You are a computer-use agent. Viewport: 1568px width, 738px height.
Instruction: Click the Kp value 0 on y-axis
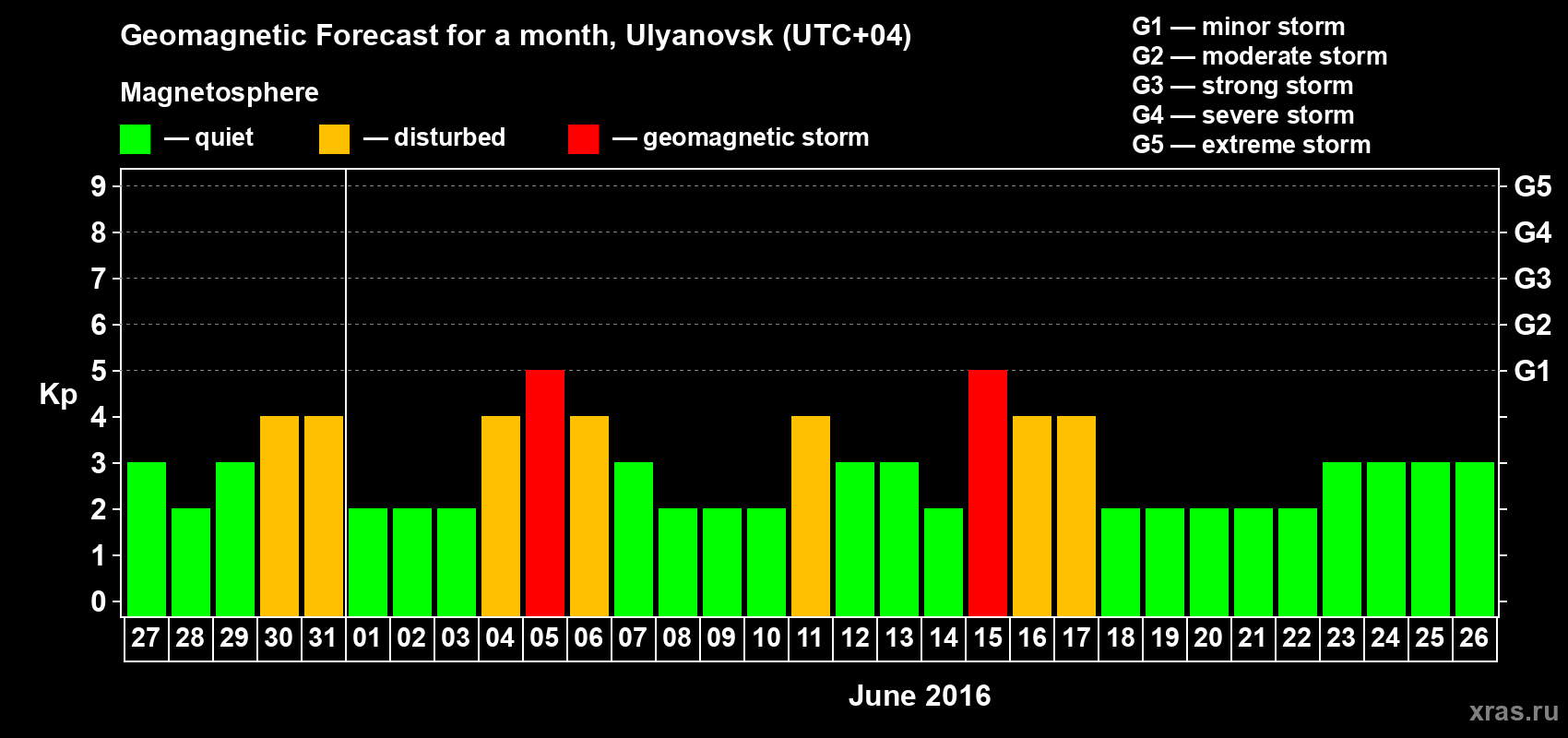tap(99, 601)
